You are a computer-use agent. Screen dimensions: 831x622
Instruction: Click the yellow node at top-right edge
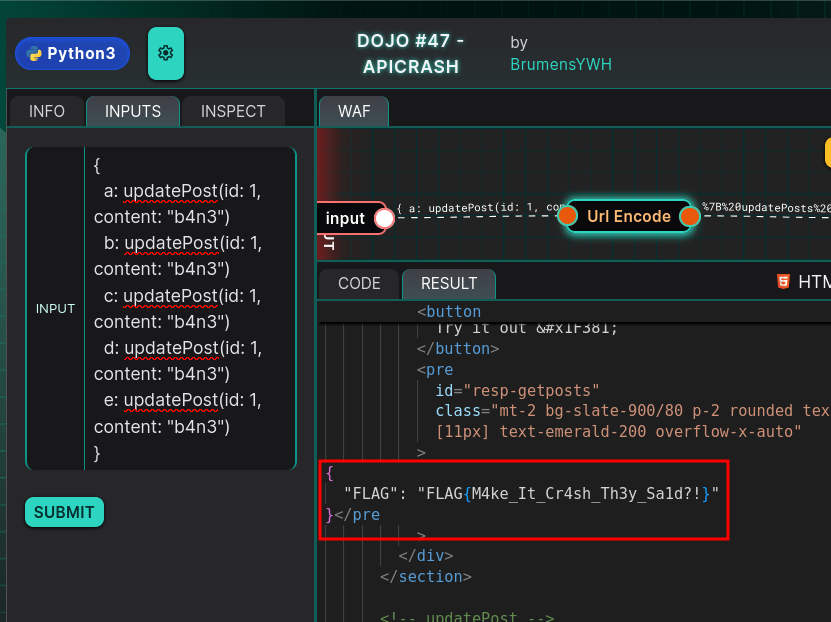pyautogui.click(x=827, y=152)
